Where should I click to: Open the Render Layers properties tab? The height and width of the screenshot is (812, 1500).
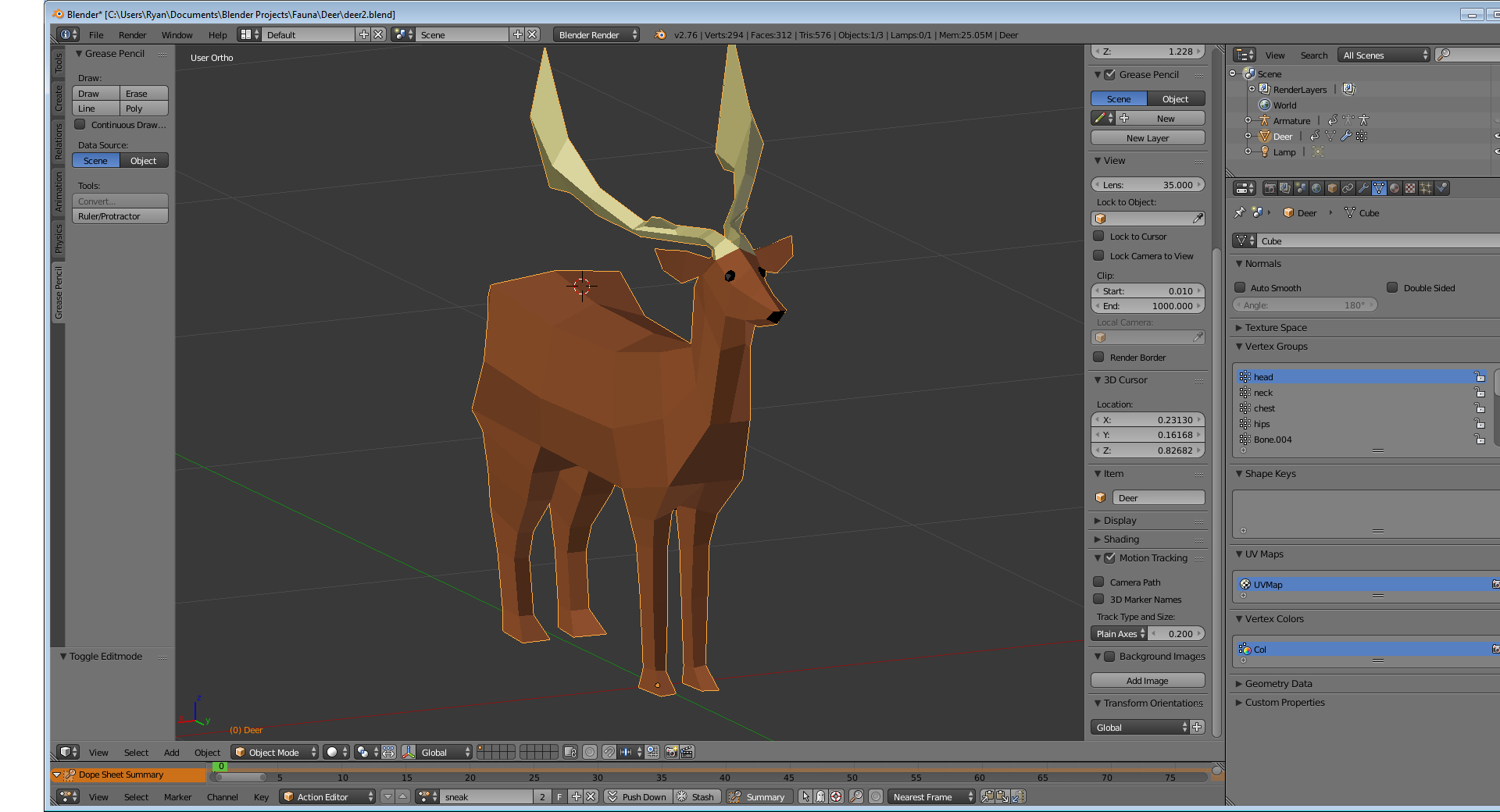[x=1285, y=188]
